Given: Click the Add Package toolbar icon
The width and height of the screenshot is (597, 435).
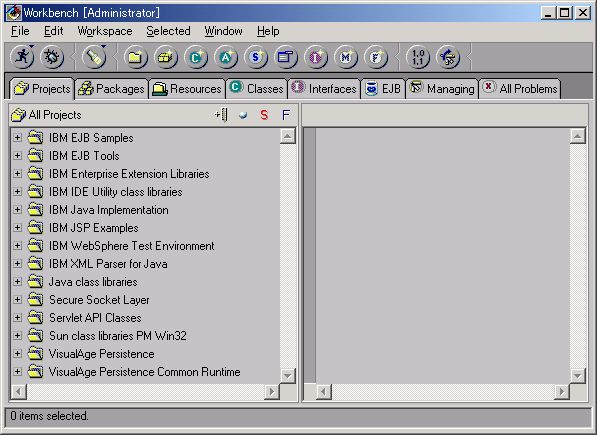Looking at the screenshot, I should (x=166, y=57).
